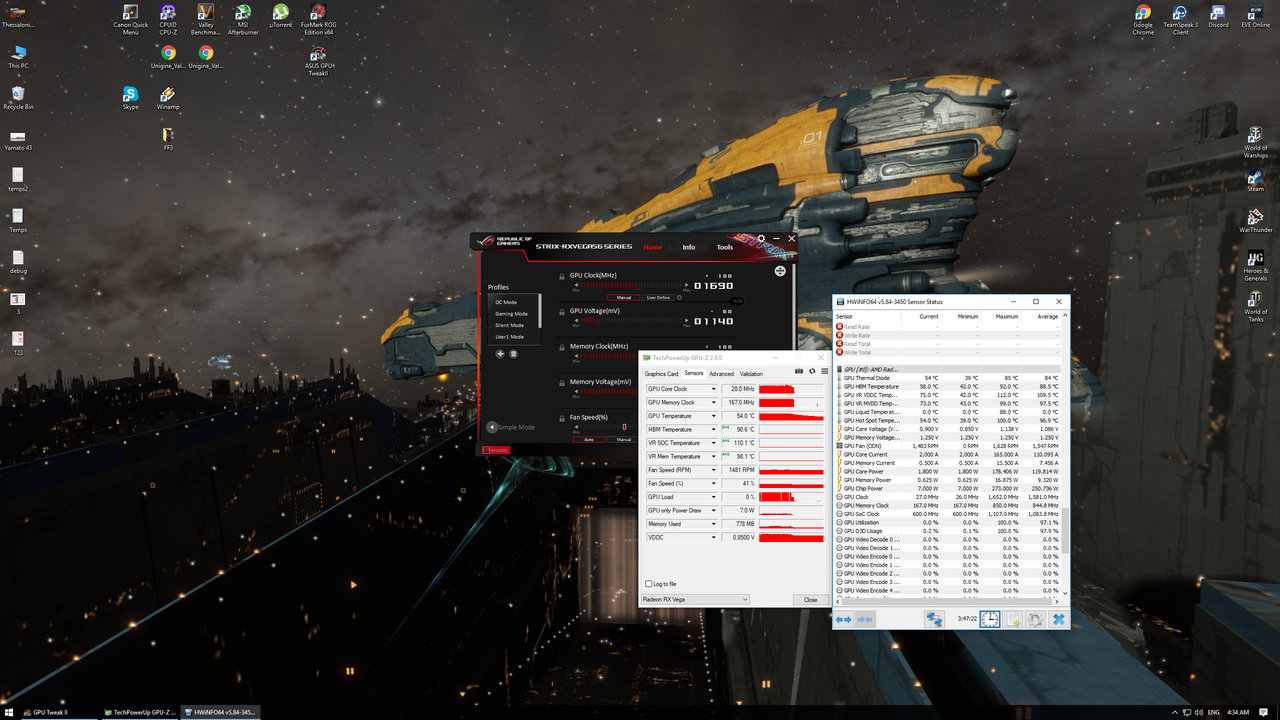Expand Fan Speed (RPM) sensor dropdown
1280x720 pixels.
tap(713, 470)
